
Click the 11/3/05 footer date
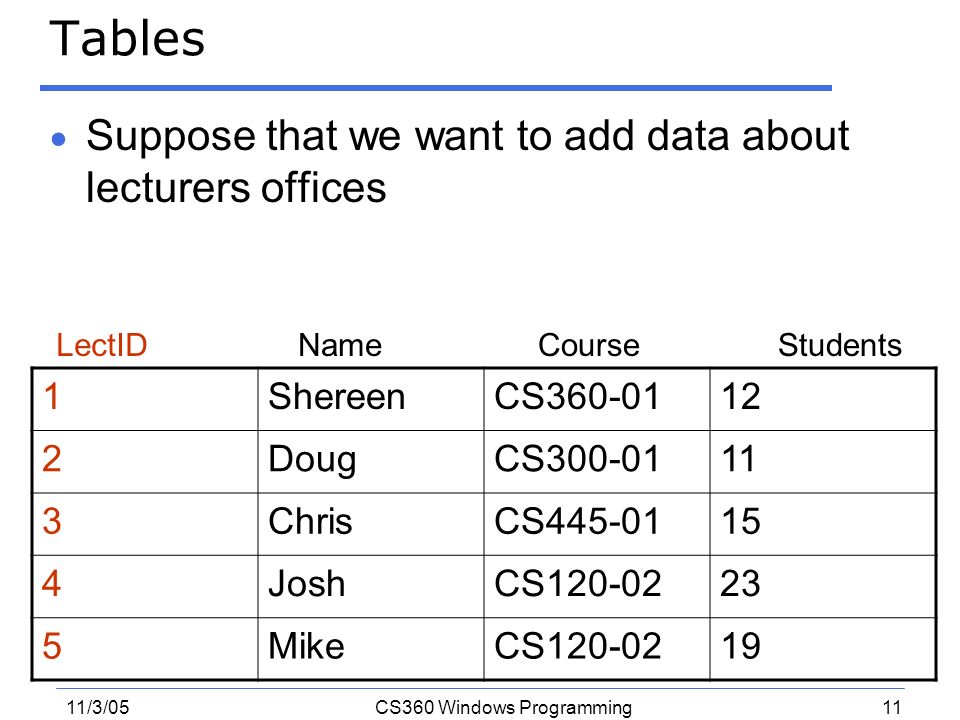[x=98, y=708]
